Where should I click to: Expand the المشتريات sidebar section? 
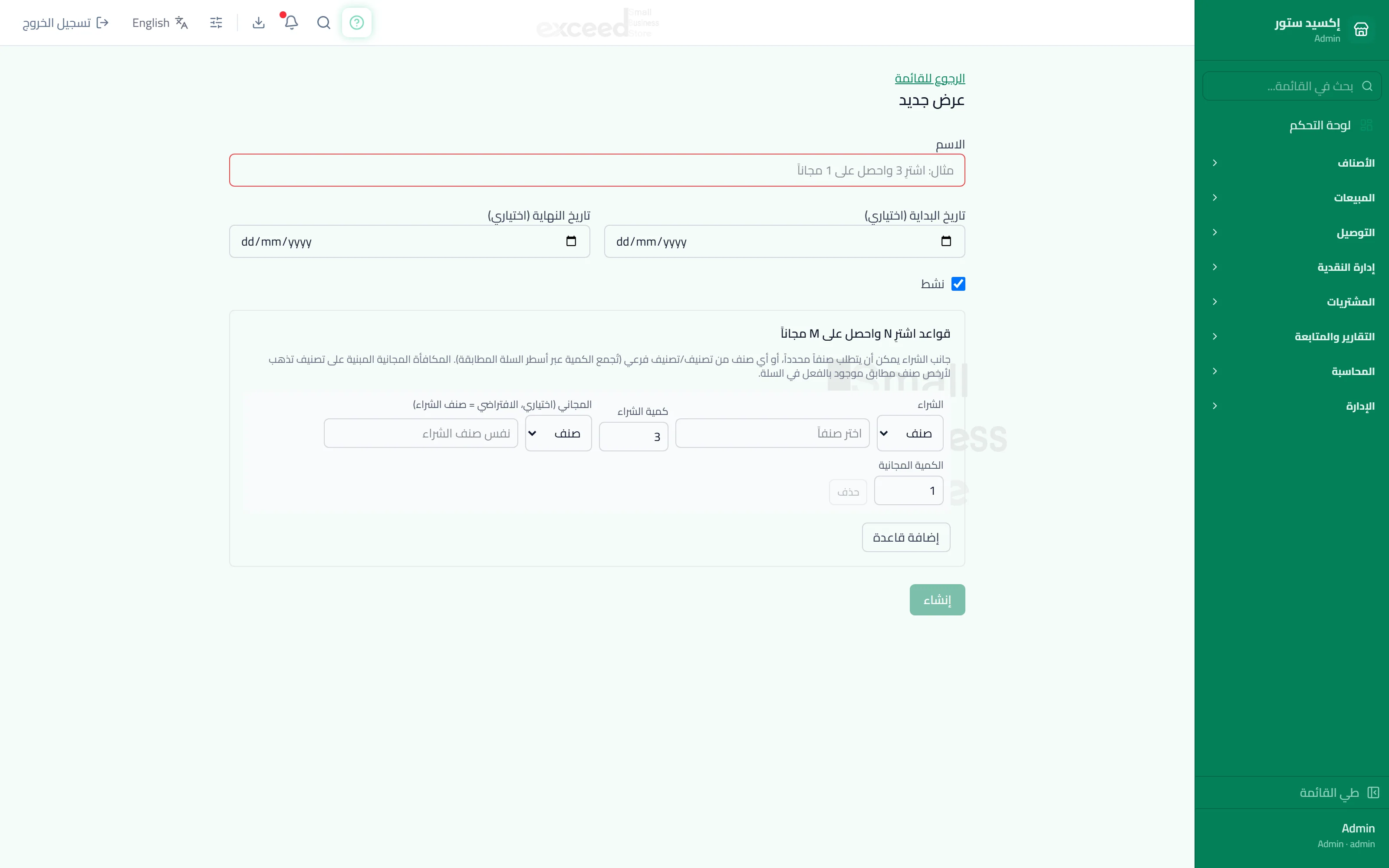1292,302
